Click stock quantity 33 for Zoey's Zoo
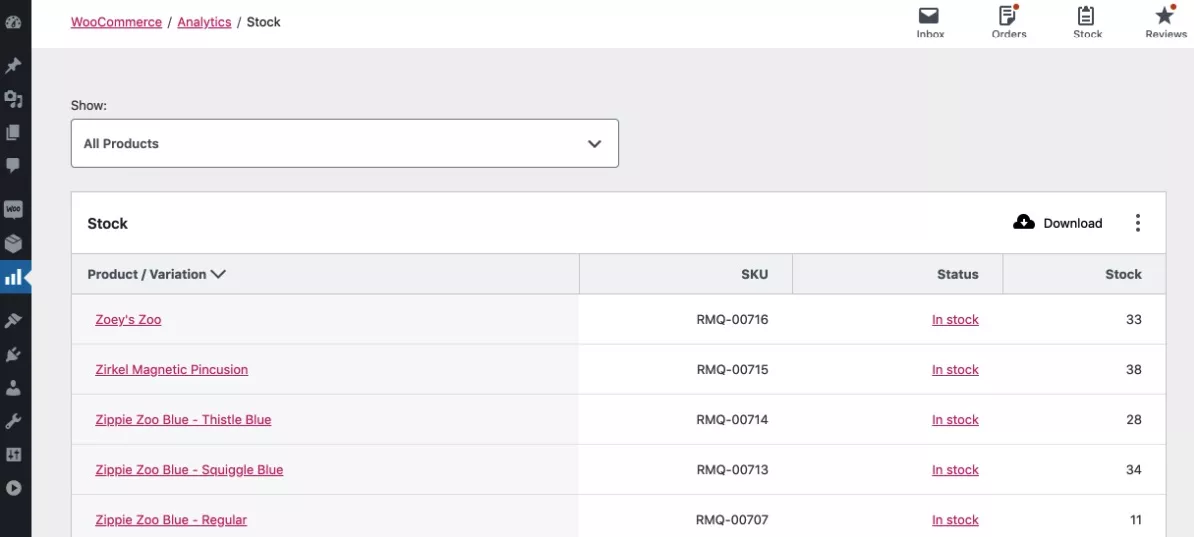Image resolution: width=1194 pixels, height=537 pixels. click(x=1134, y=320)
